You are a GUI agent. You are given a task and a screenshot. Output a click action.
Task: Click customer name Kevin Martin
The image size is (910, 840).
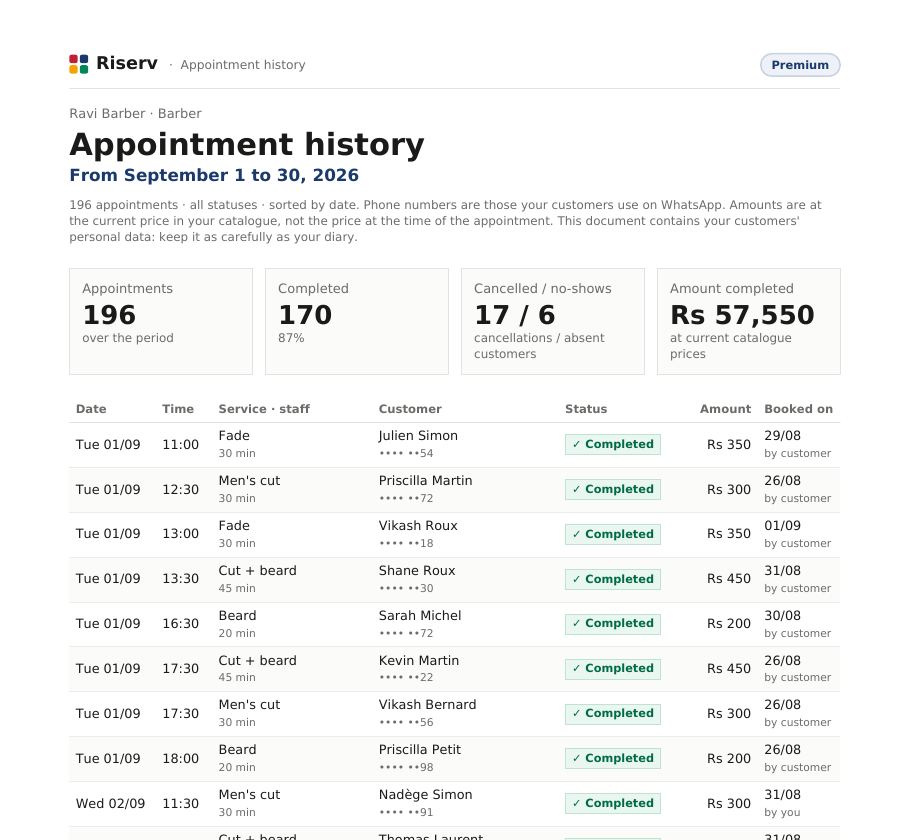pos(418,661)
